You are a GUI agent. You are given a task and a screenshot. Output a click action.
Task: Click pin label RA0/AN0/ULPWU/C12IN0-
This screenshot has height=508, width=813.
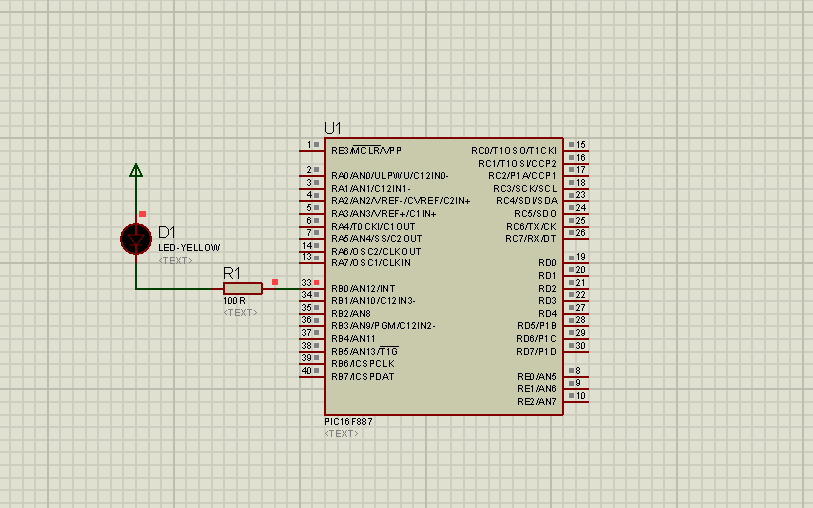coord(390,176)
